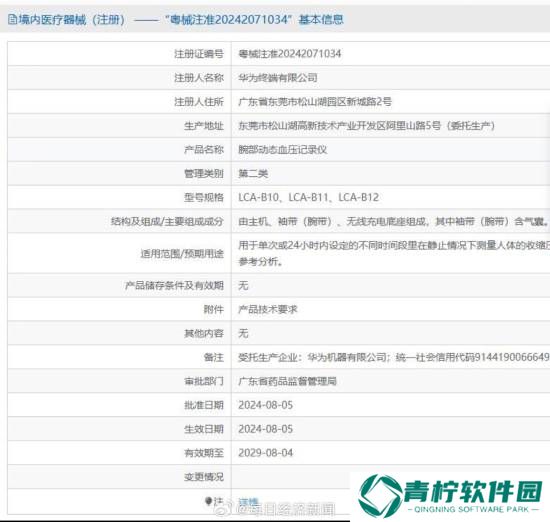550x522 pixels.
Task: Select the 注册证编号 label cell
Action: pyautogui.click(x=199, y=54)
